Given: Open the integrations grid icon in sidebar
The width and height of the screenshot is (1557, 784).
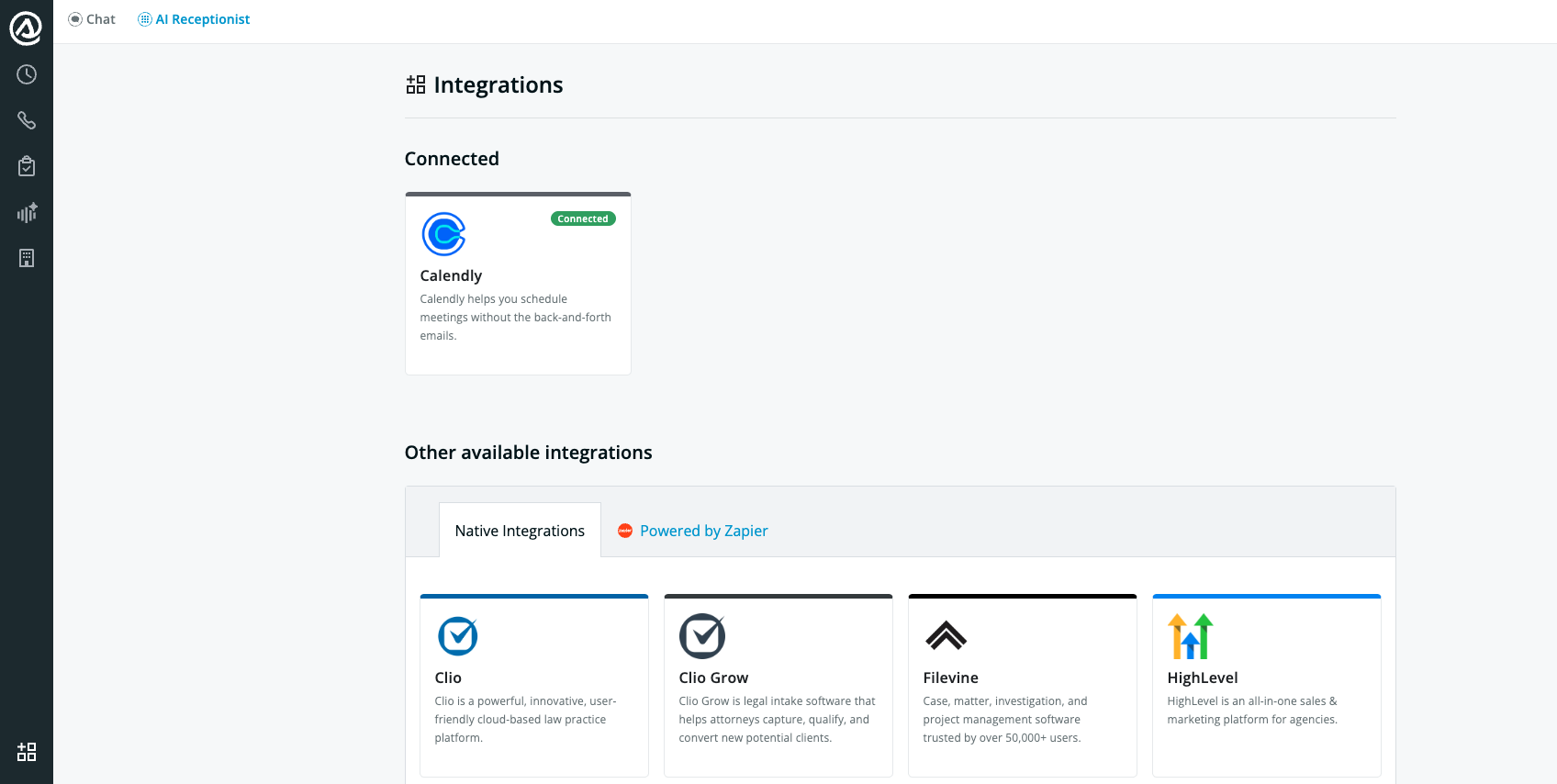Looking at the screenshot, I should point(27,752).
